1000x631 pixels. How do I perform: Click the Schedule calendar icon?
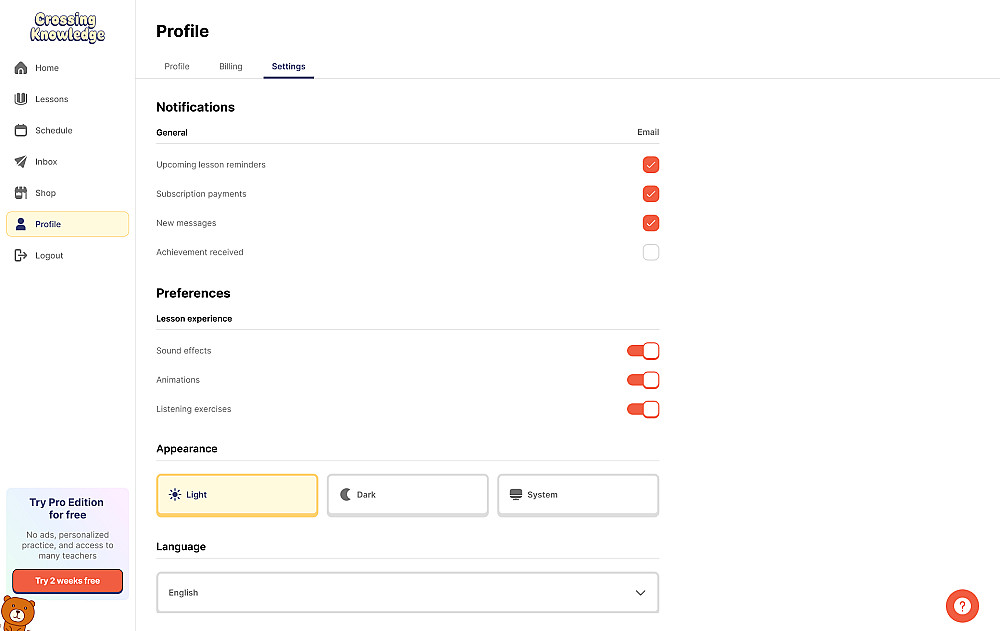point(20,130)
